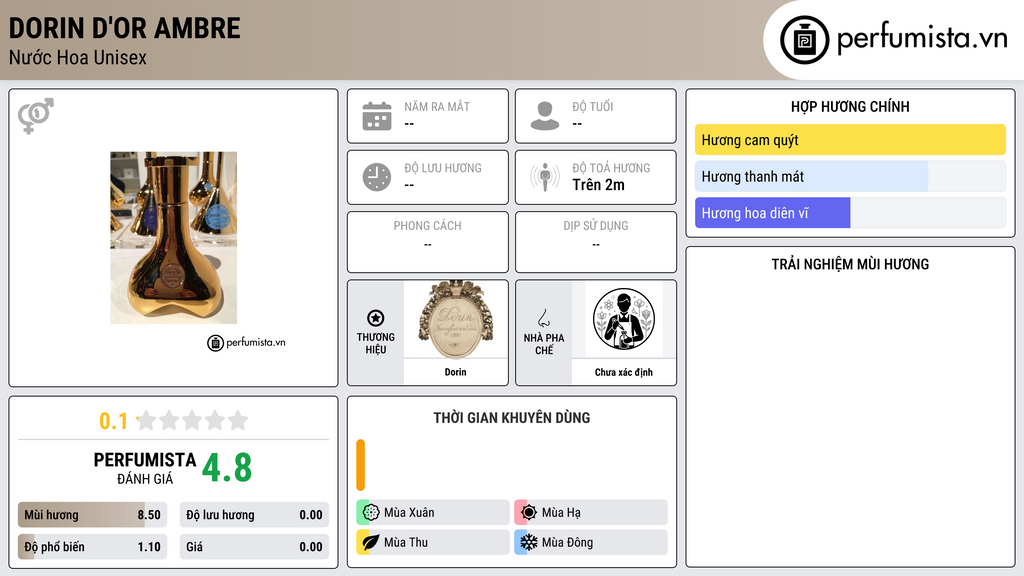
Task: Click the Độ lưu hương 0.00 rating bar
Action: click(x=254, y=515)
